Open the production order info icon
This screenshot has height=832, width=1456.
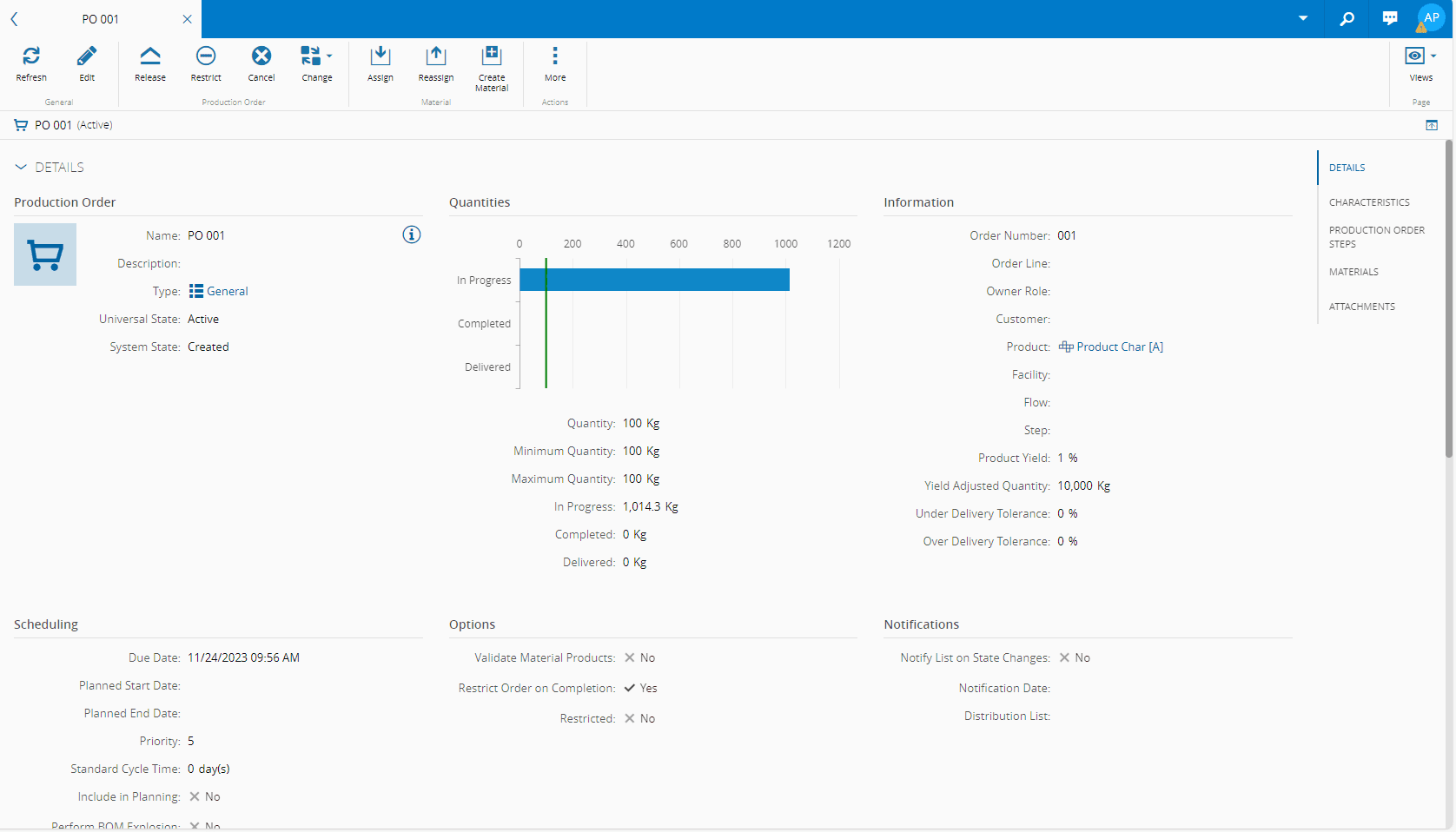coord(412,235)
